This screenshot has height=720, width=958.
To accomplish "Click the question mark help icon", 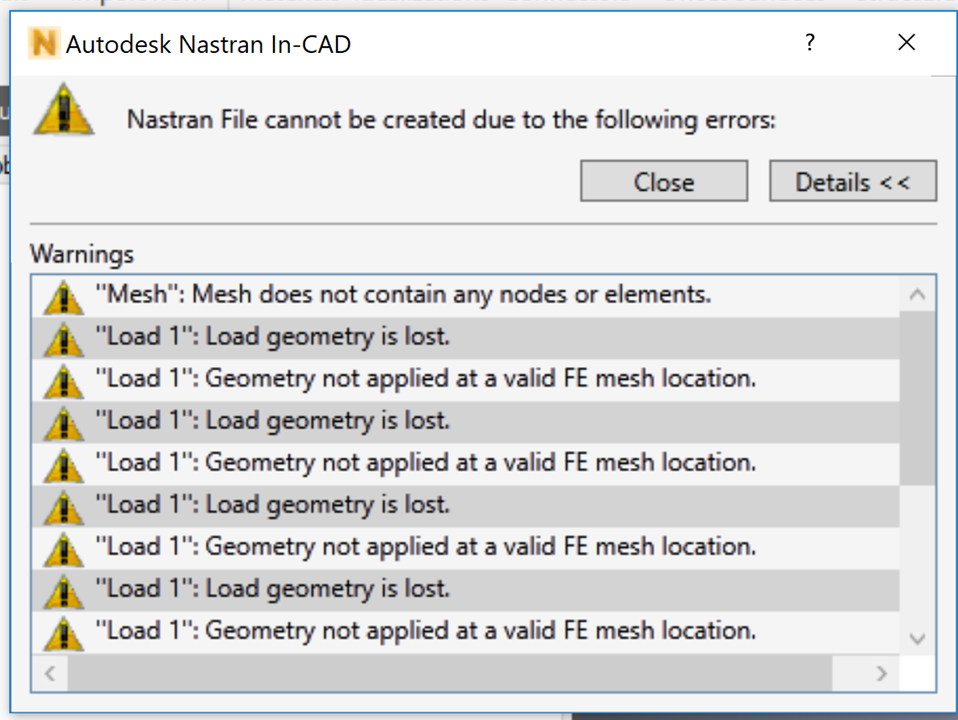I will [809, 43].
